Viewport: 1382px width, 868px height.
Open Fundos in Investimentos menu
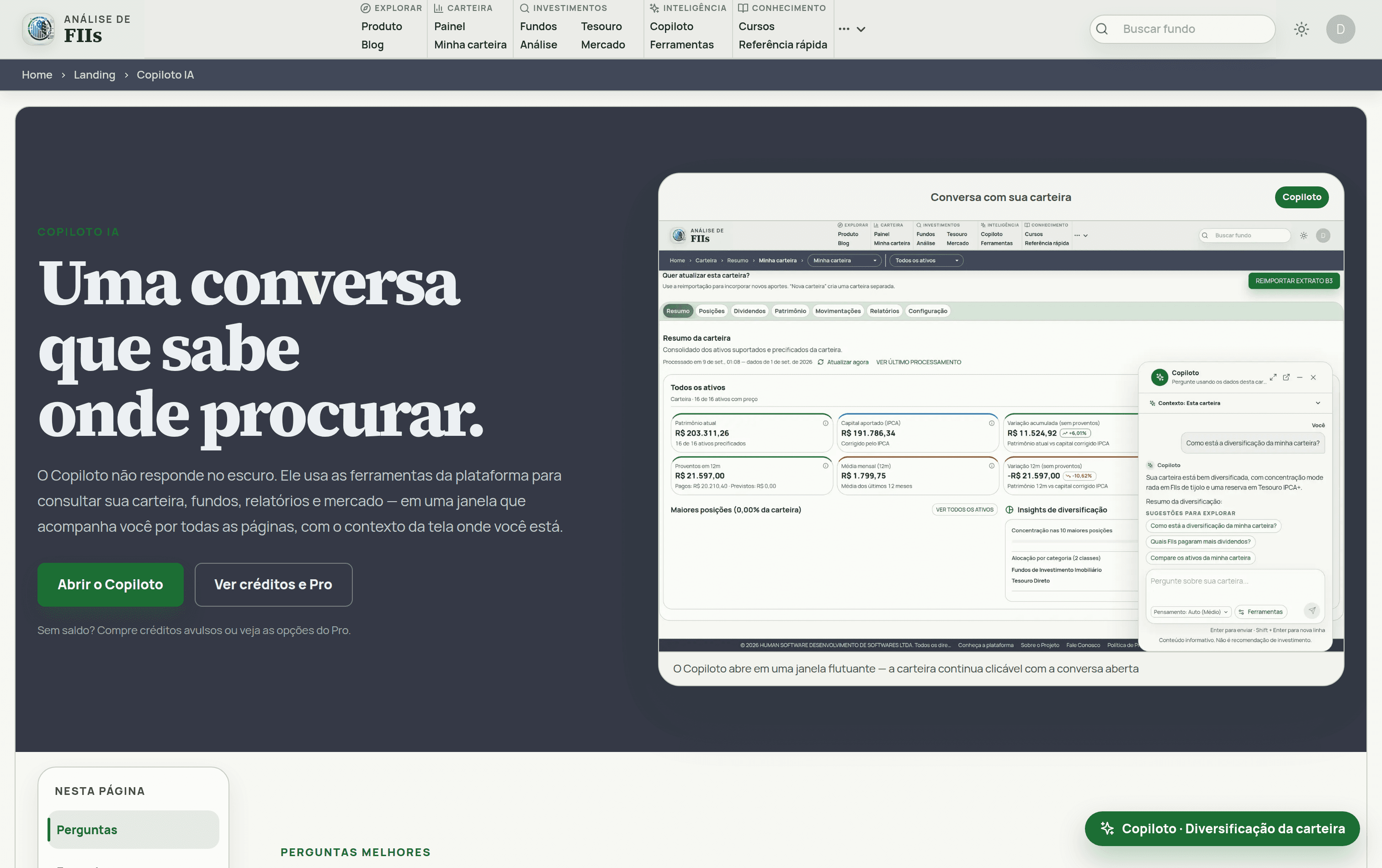point(538,26)
